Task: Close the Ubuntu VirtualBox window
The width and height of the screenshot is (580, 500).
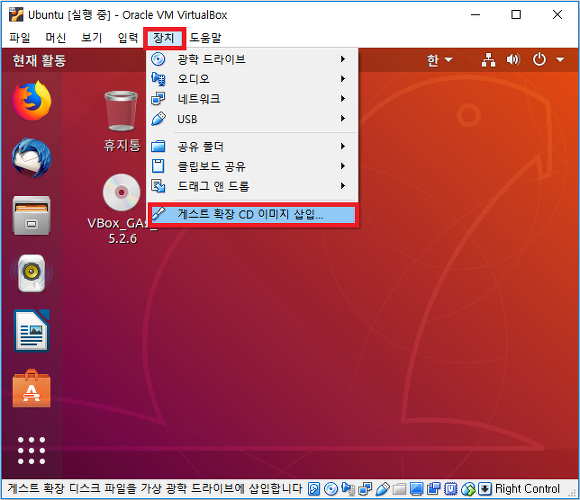Action: point(557,15)
